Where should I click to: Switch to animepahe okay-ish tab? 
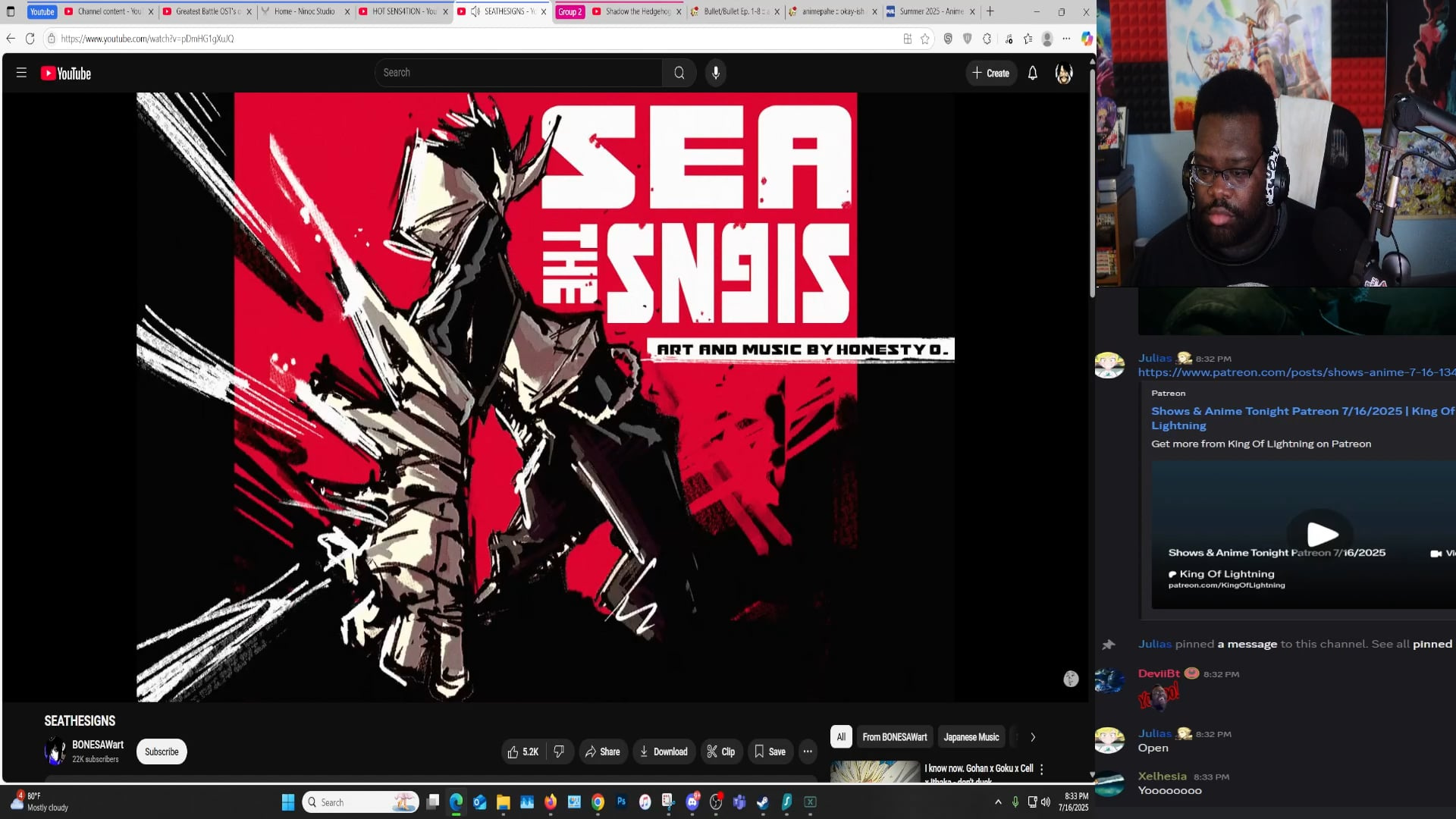[x=833, y=11]
